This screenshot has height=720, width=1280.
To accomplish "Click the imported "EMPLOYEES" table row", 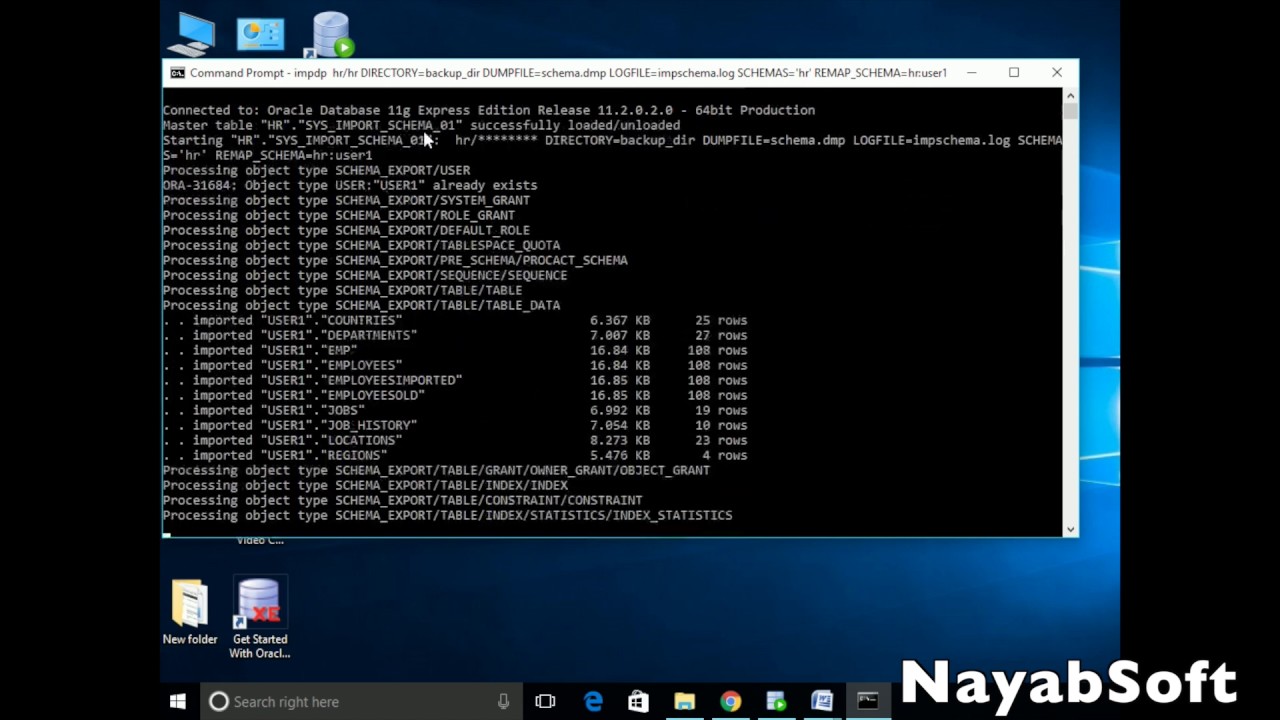I will [455, 365].
